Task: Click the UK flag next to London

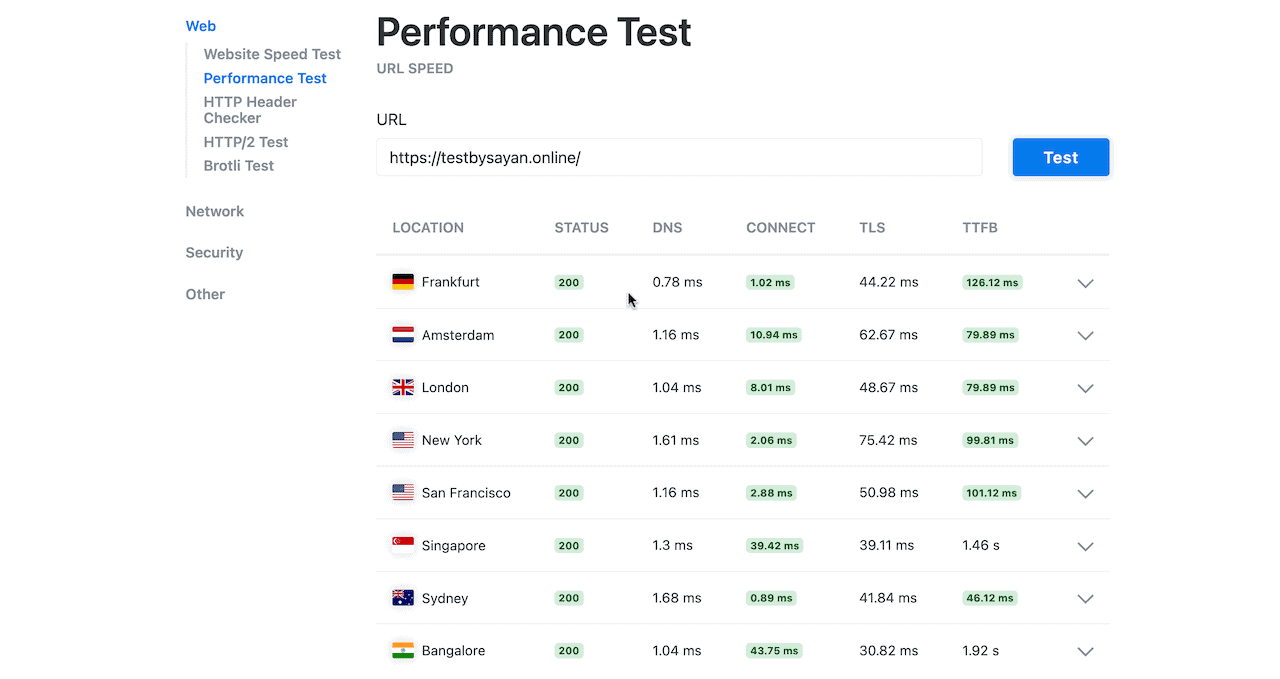Action: (403, 387)
